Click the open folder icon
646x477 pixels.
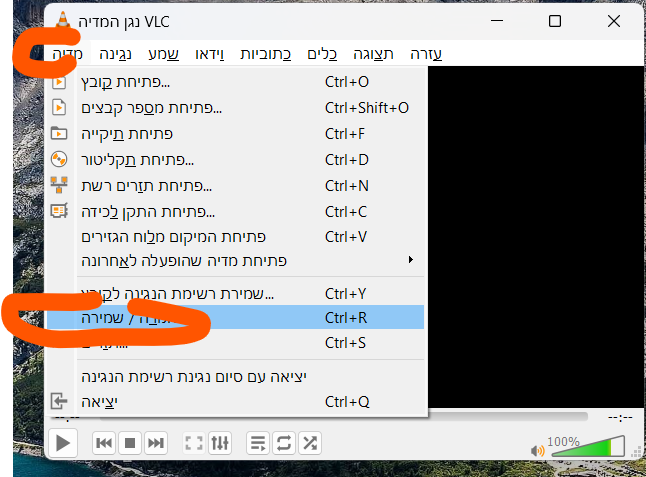(59, 133)
